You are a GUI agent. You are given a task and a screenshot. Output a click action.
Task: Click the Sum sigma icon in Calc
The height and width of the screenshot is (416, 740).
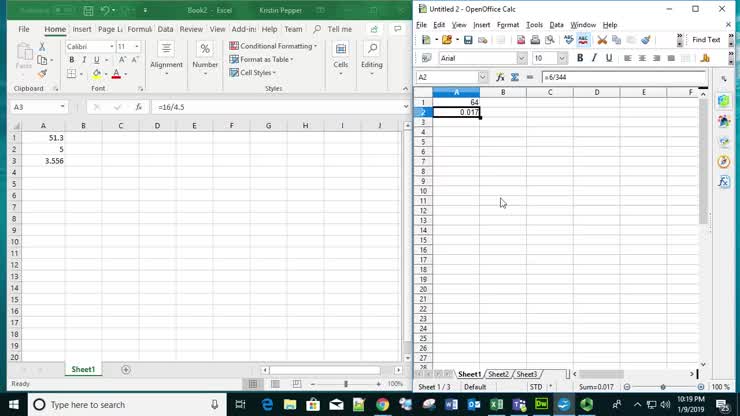515,77
